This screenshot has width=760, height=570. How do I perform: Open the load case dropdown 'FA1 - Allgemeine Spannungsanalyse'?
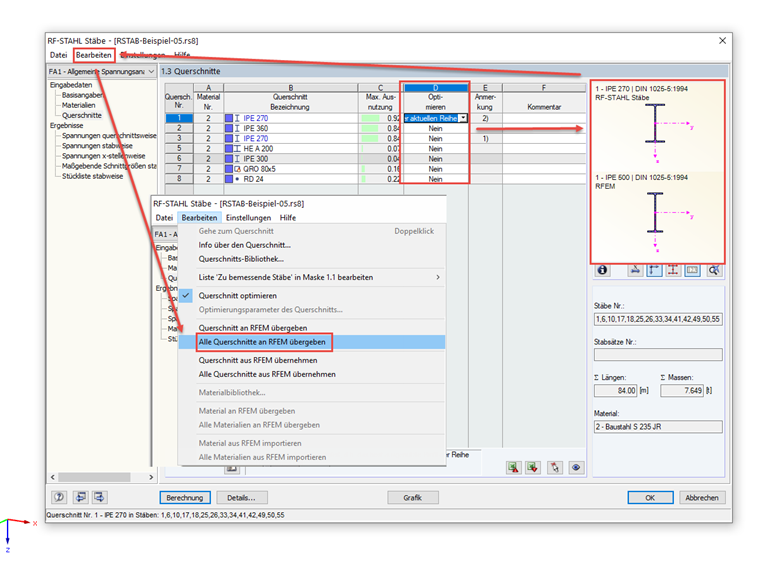(101, 72)
